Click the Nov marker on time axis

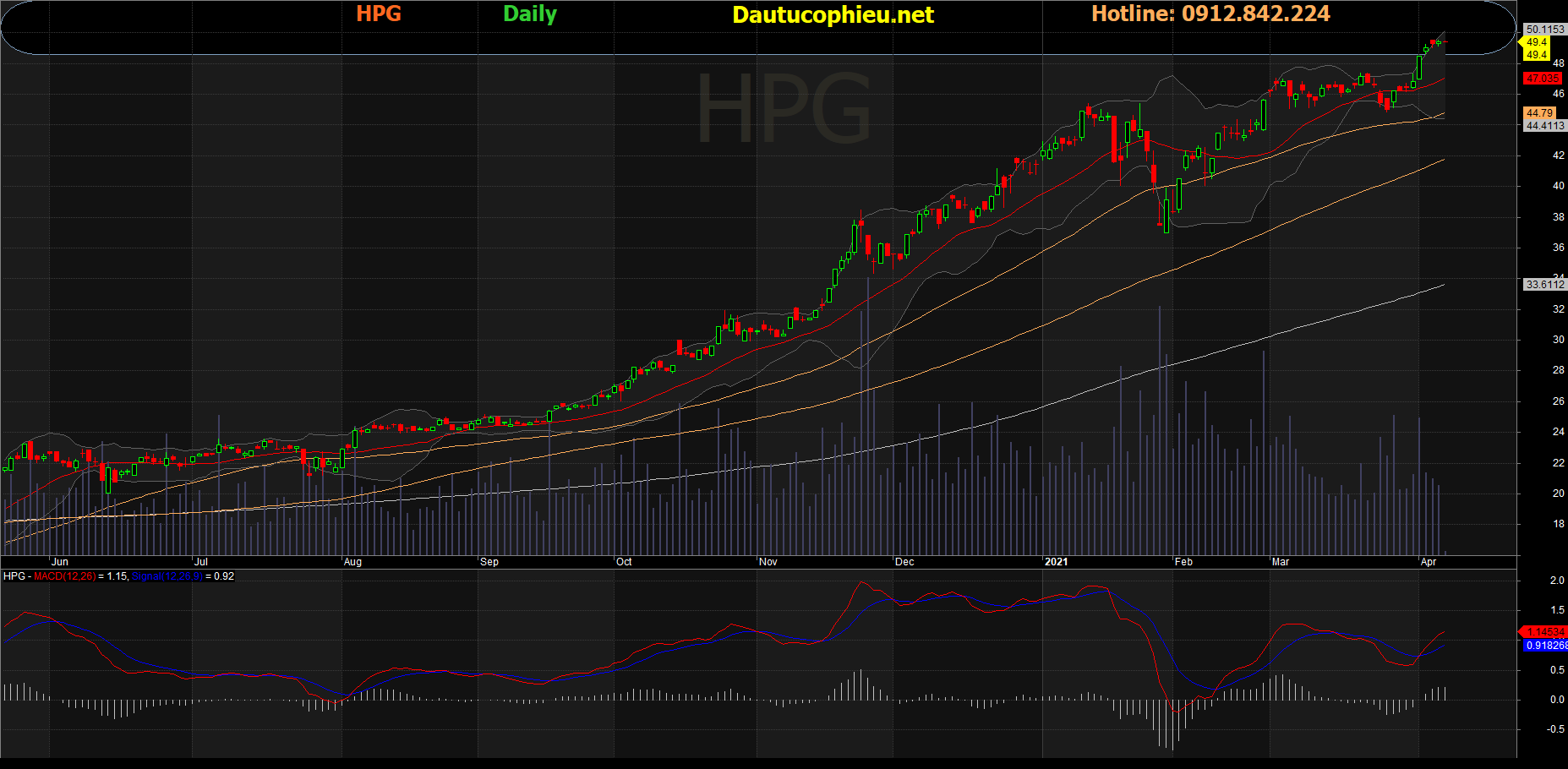(768, 562)
